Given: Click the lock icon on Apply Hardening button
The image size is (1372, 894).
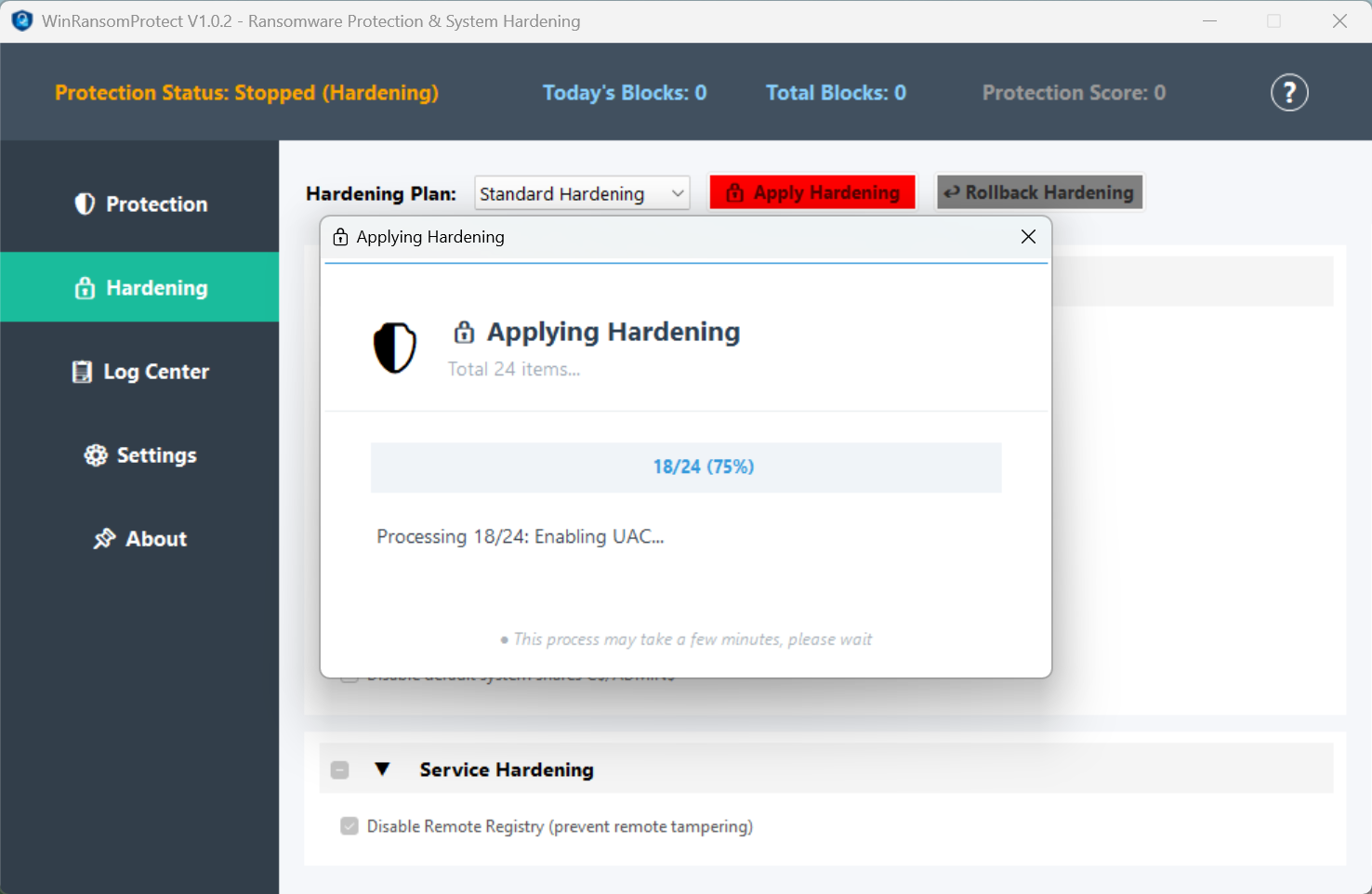Looking at the screenshot, I should [x=734, y=192].
